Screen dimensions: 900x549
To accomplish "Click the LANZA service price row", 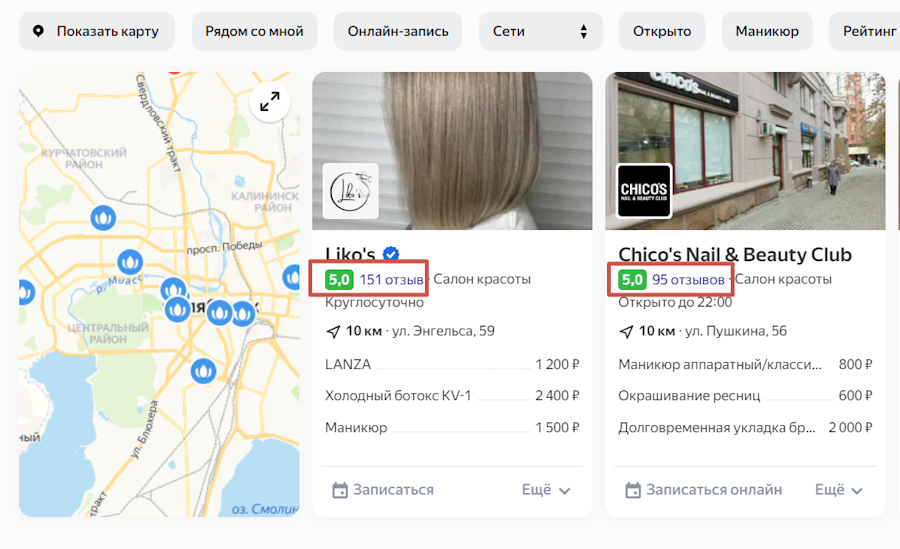I will 452,364.
